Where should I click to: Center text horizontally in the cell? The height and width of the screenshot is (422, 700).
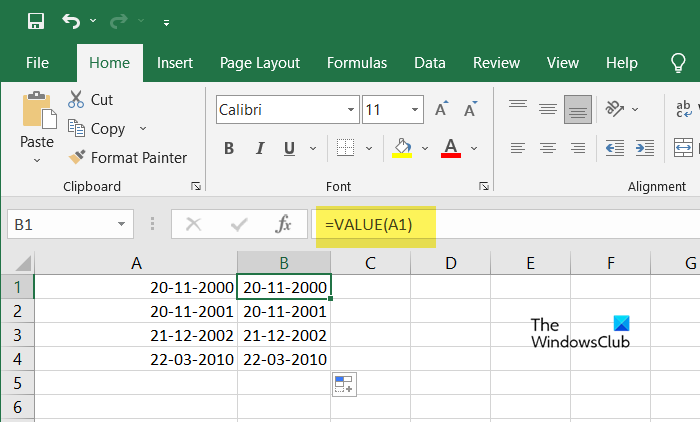point(548,148)
